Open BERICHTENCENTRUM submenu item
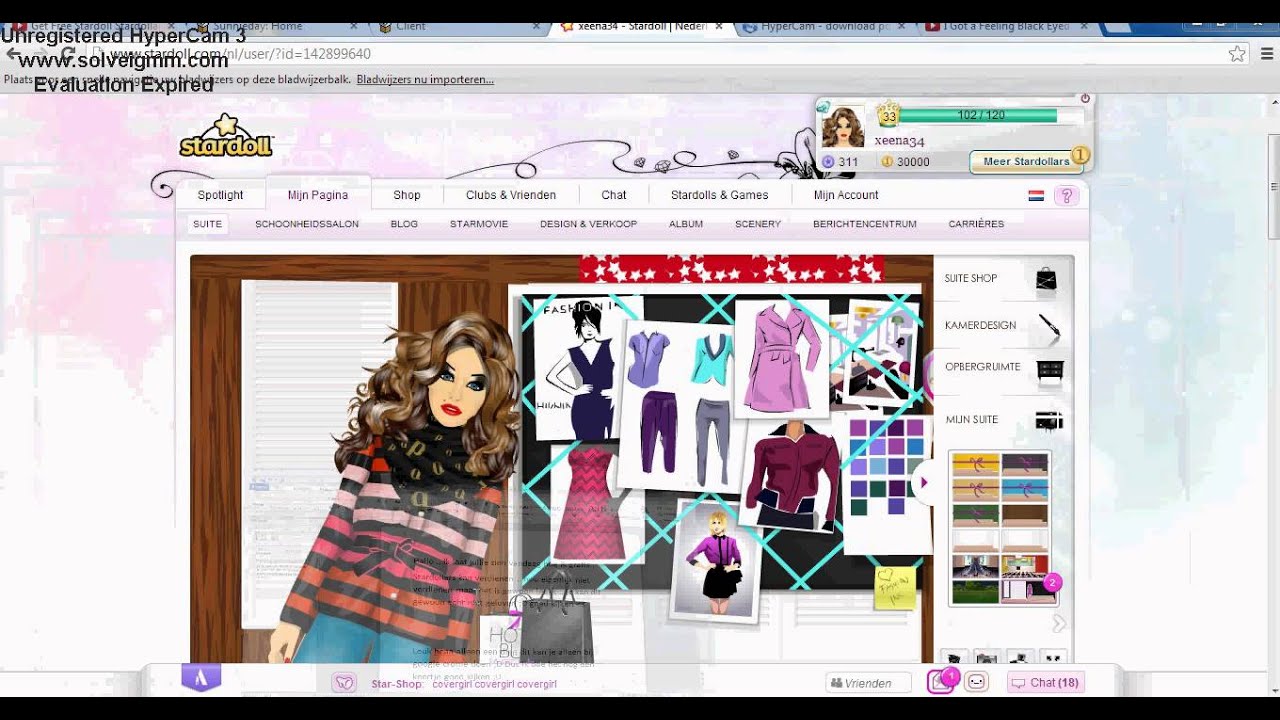This screenshot has height=720, width=1280. (x=865, y=224)
